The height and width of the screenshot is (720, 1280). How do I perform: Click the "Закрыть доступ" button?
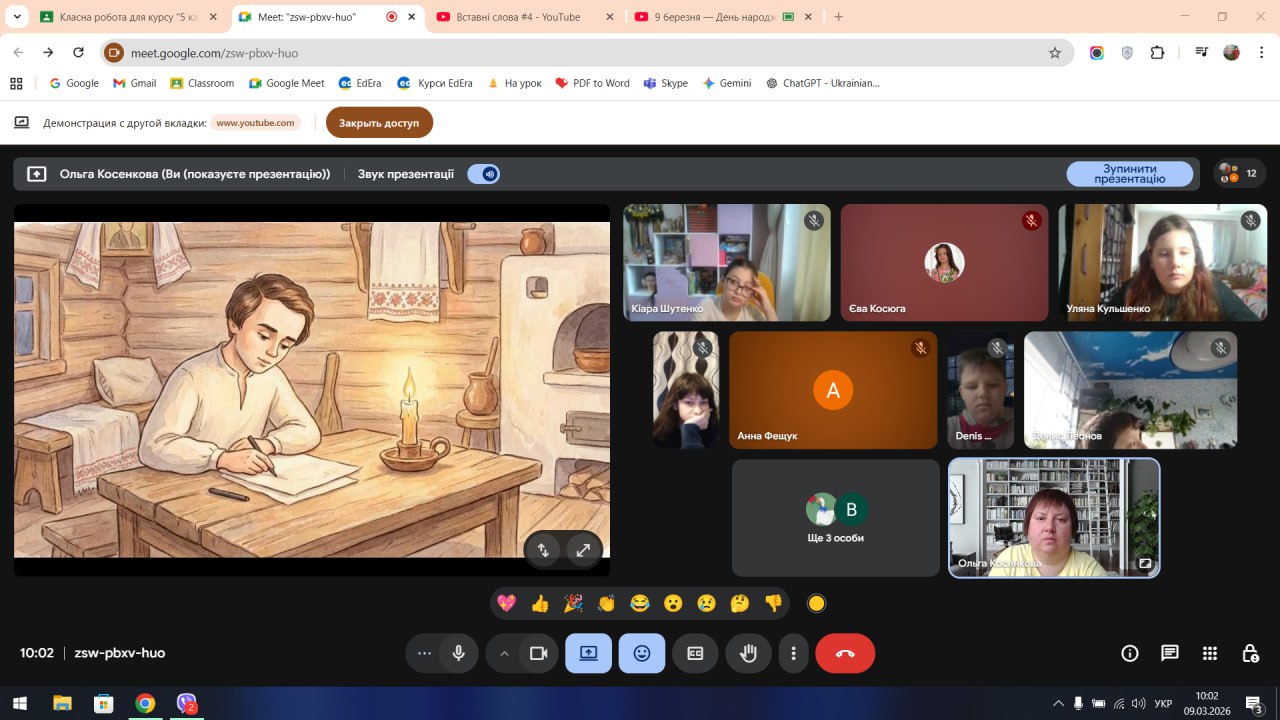point(379,123)
